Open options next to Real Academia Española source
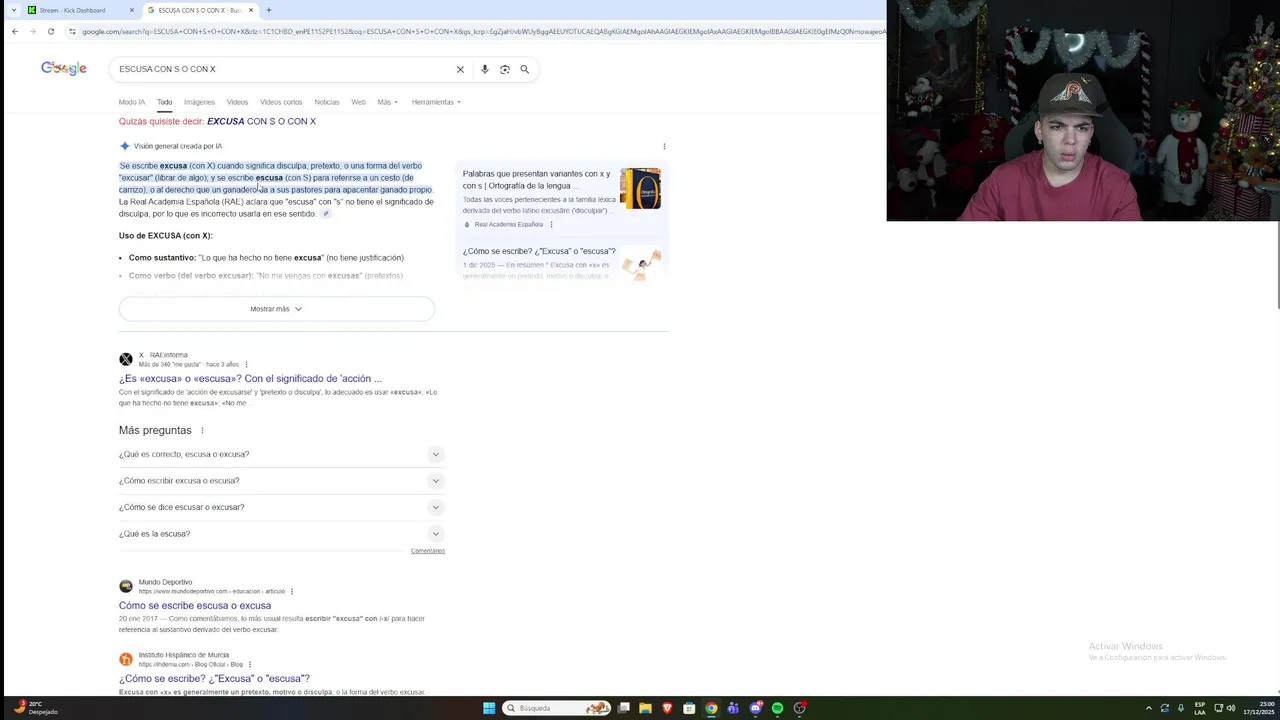This screenshot has height=720, width=1280. point(551,224)
